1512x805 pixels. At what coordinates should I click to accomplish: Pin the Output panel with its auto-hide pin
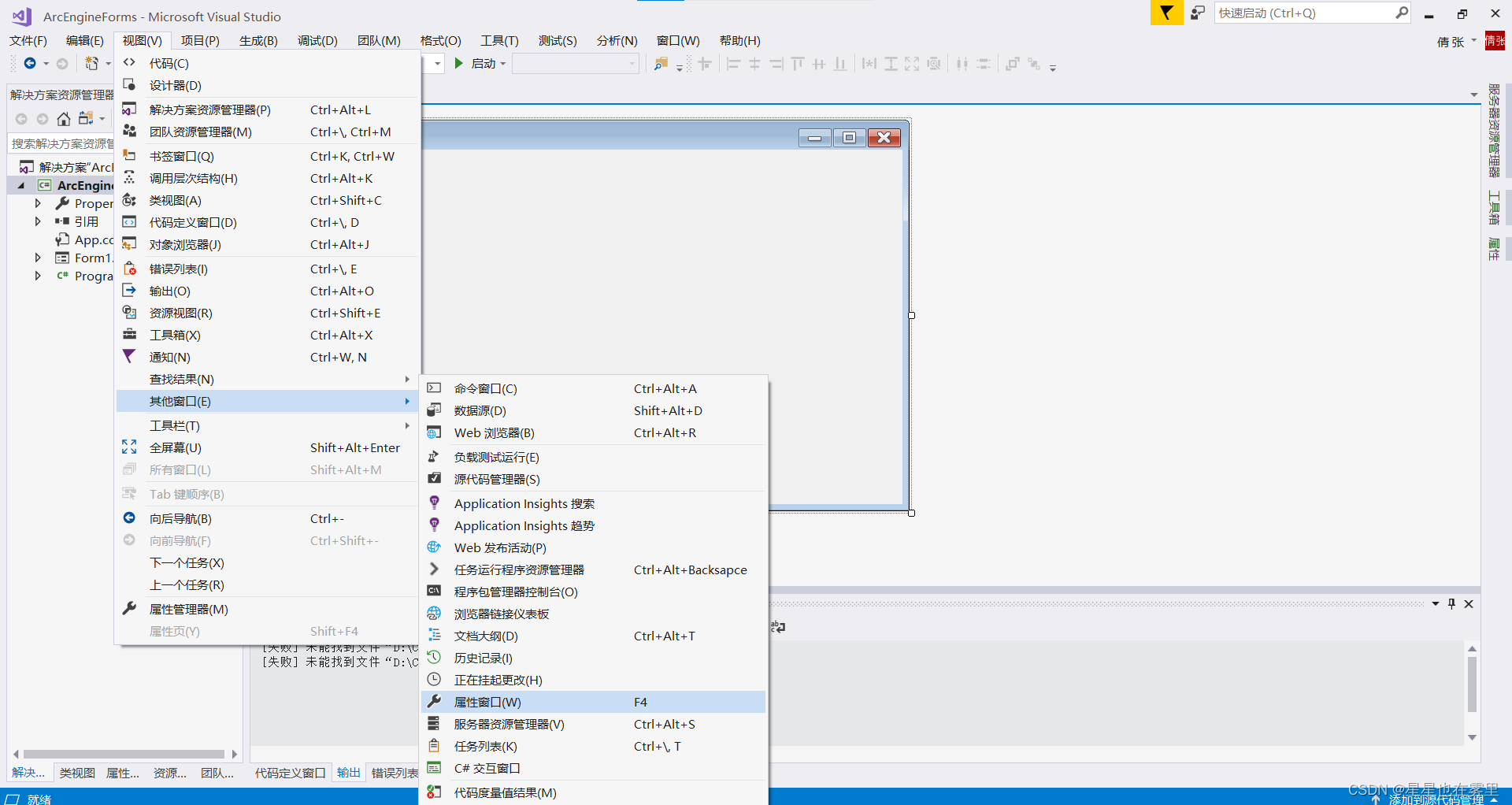1451,603
